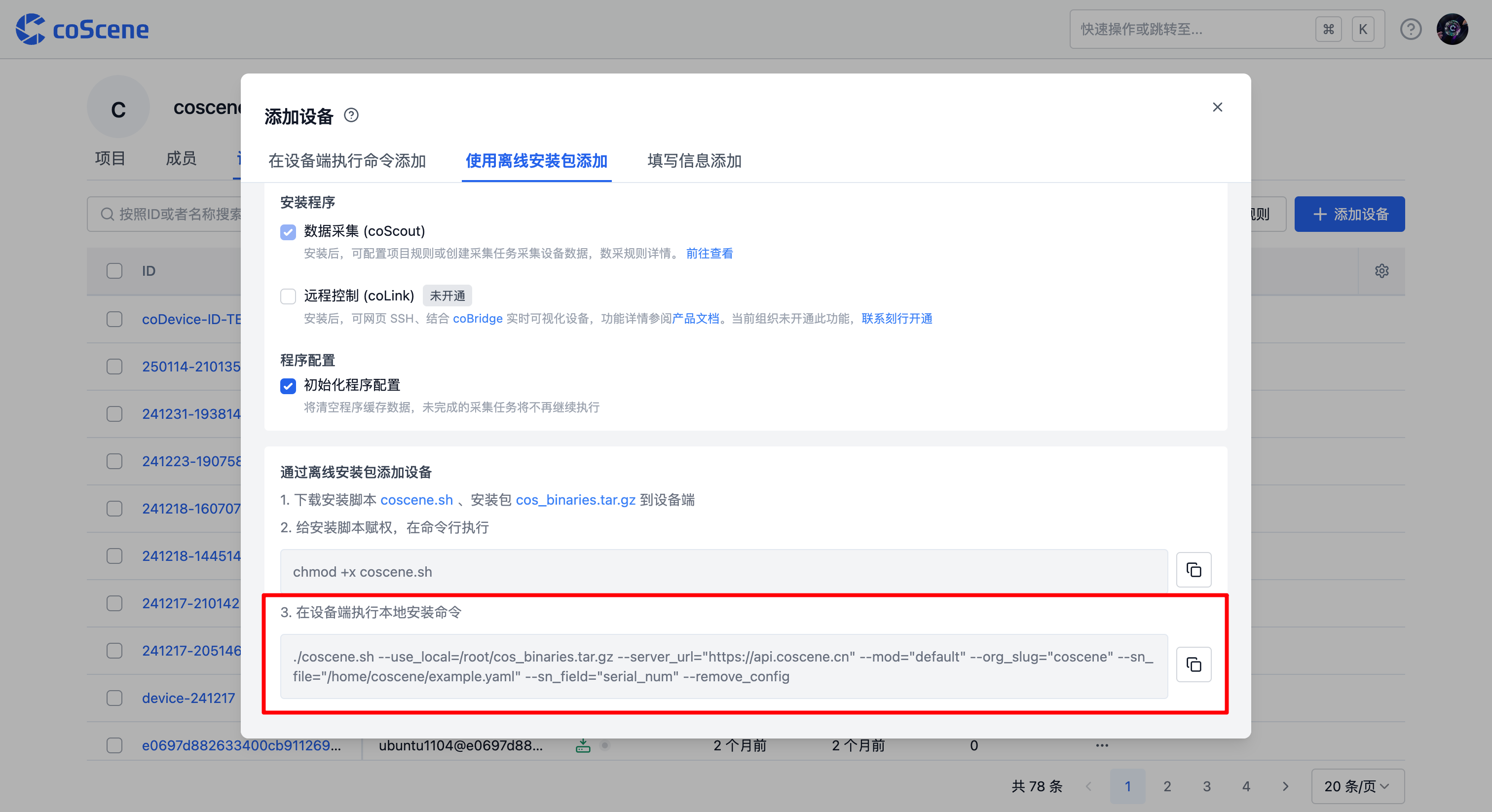Go to next page arrow
Viewport: 1492px width, 812px height.
[x=1286, y=786]
